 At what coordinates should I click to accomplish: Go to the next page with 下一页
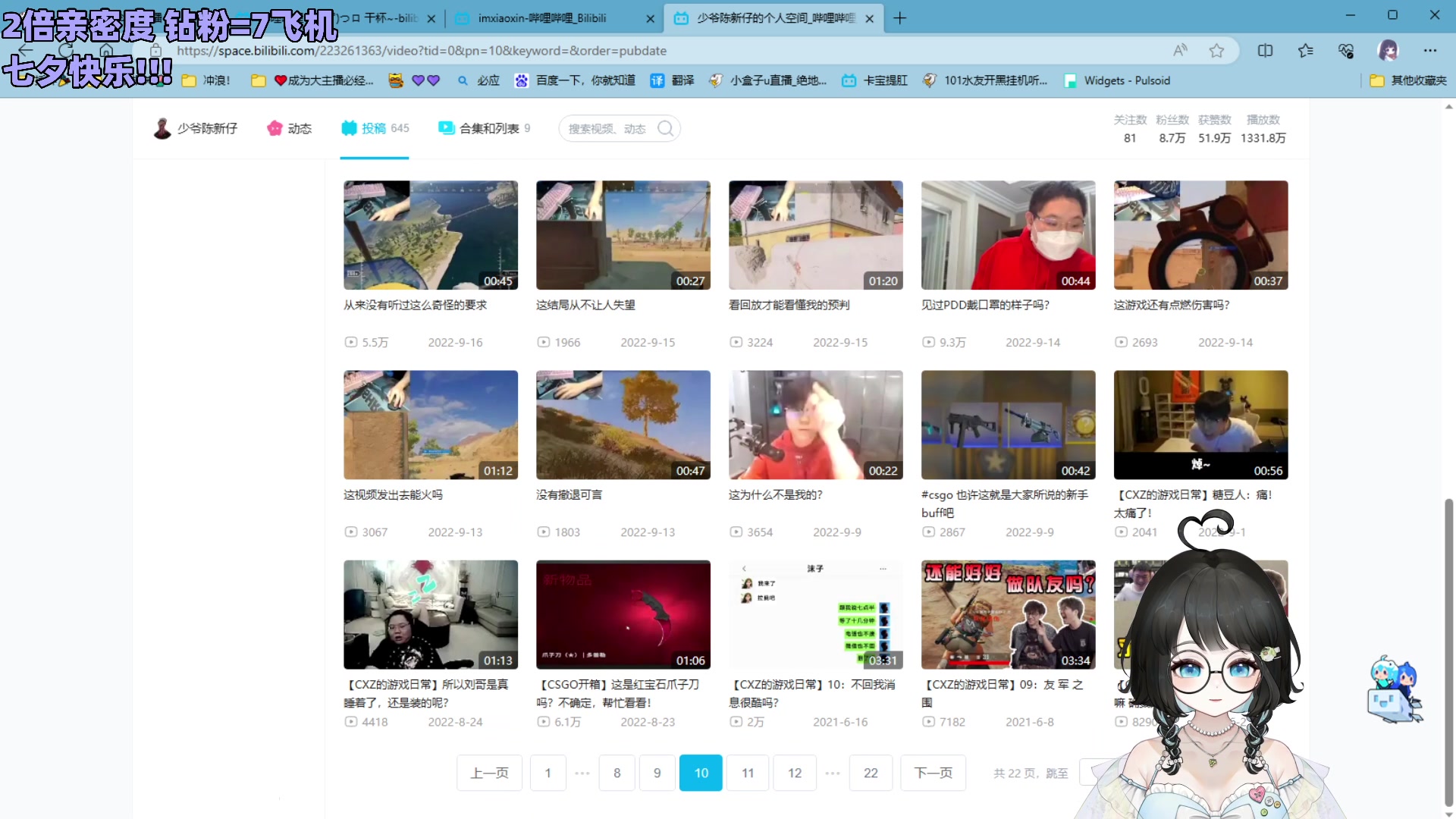933,773
